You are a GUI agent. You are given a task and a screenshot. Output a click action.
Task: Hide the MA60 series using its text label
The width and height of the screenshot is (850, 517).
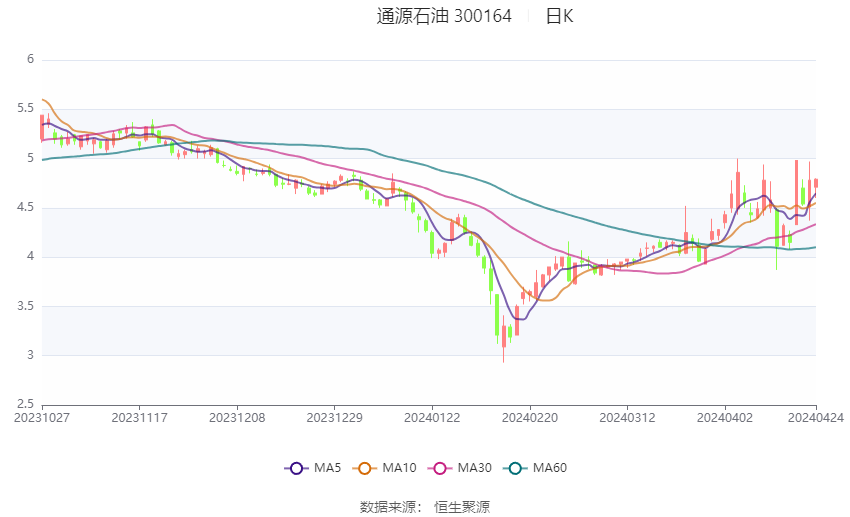551,468
